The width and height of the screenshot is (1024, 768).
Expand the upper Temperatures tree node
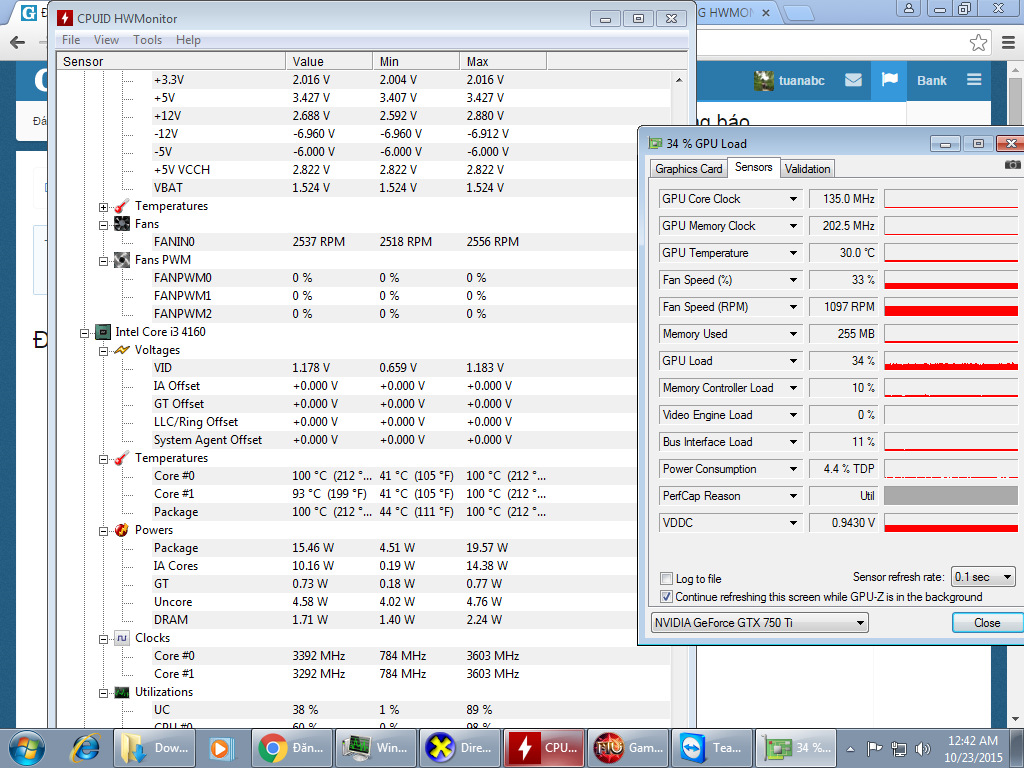pyautogui.click(x=103, y=207)
